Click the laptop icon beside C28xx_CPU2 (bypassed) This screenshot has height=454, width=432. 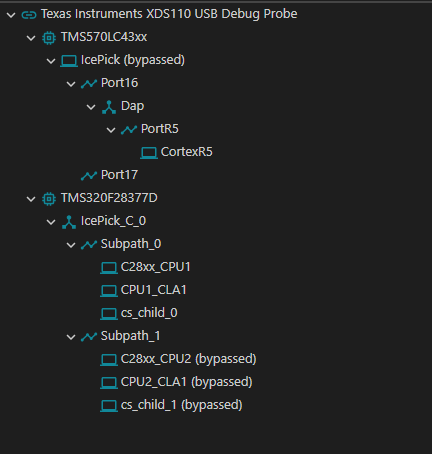pyautogui.click(x=109, y=360)
